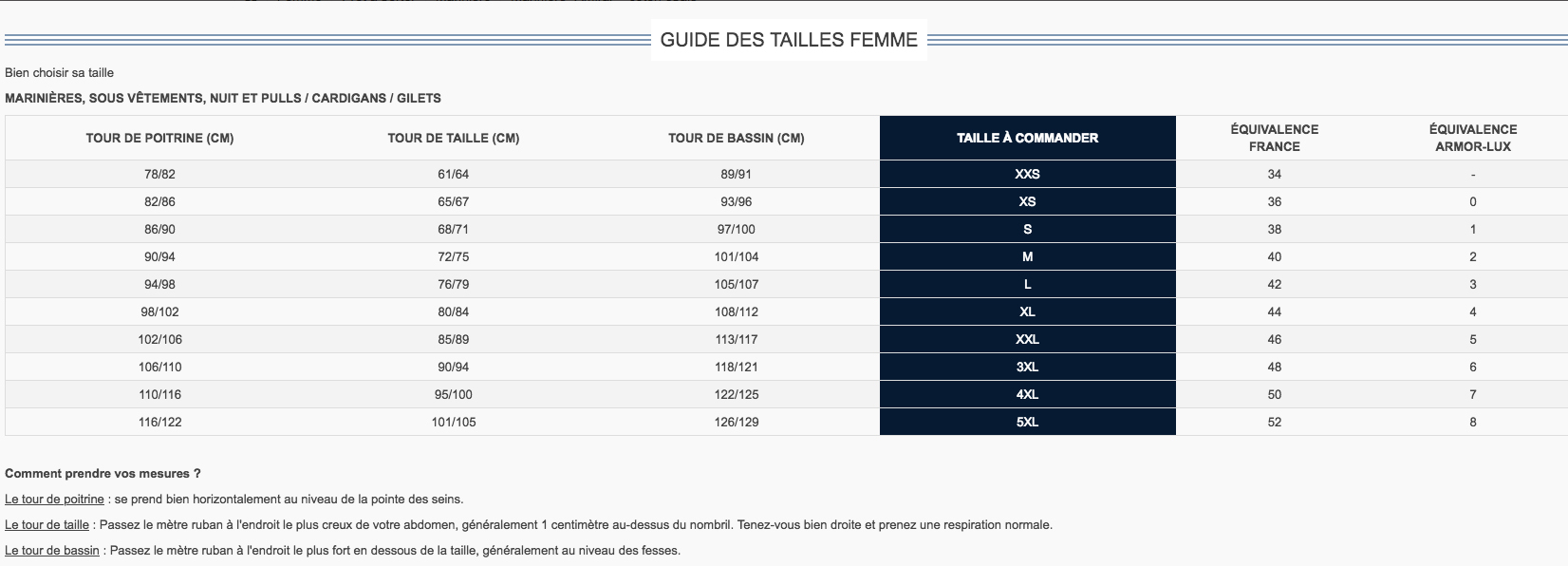
Task: Click hip measurement "113/117"
Action: point(737,339)
